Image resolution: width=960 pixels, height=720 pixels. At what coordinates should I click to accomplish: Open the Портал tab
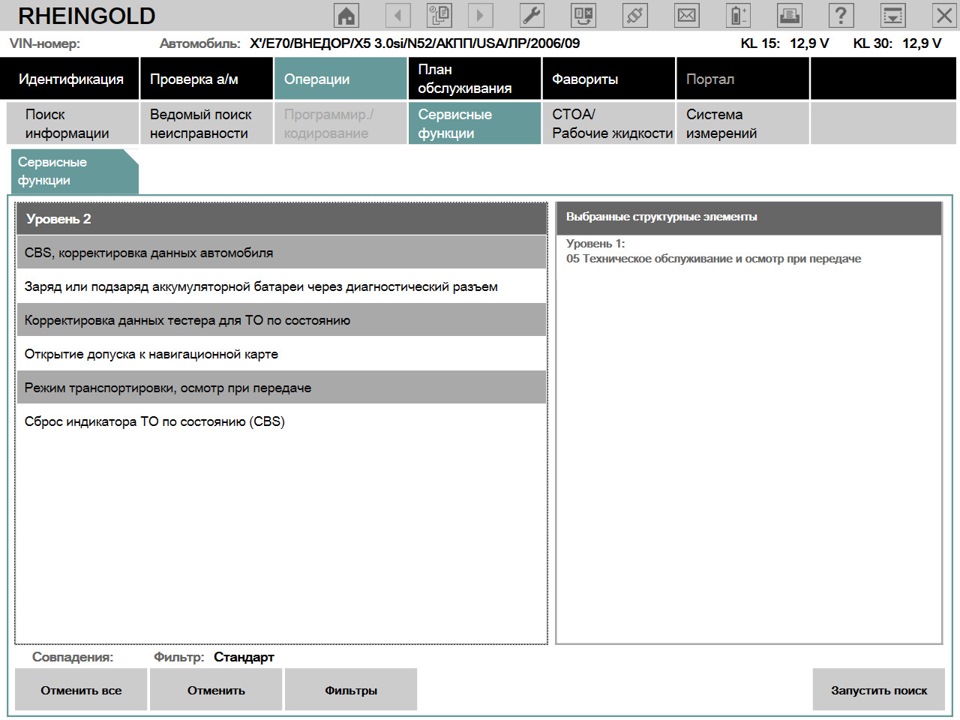pos(743,78)
